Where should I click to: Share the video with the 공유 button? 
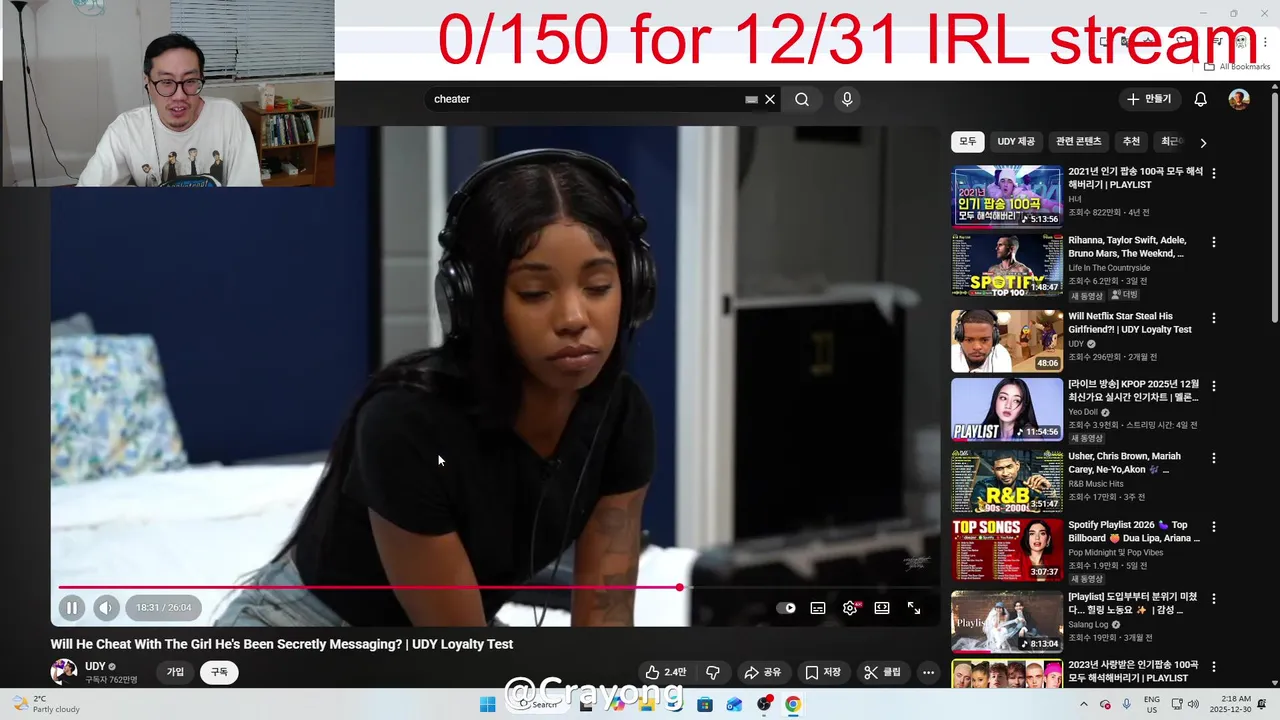point(762,672)
